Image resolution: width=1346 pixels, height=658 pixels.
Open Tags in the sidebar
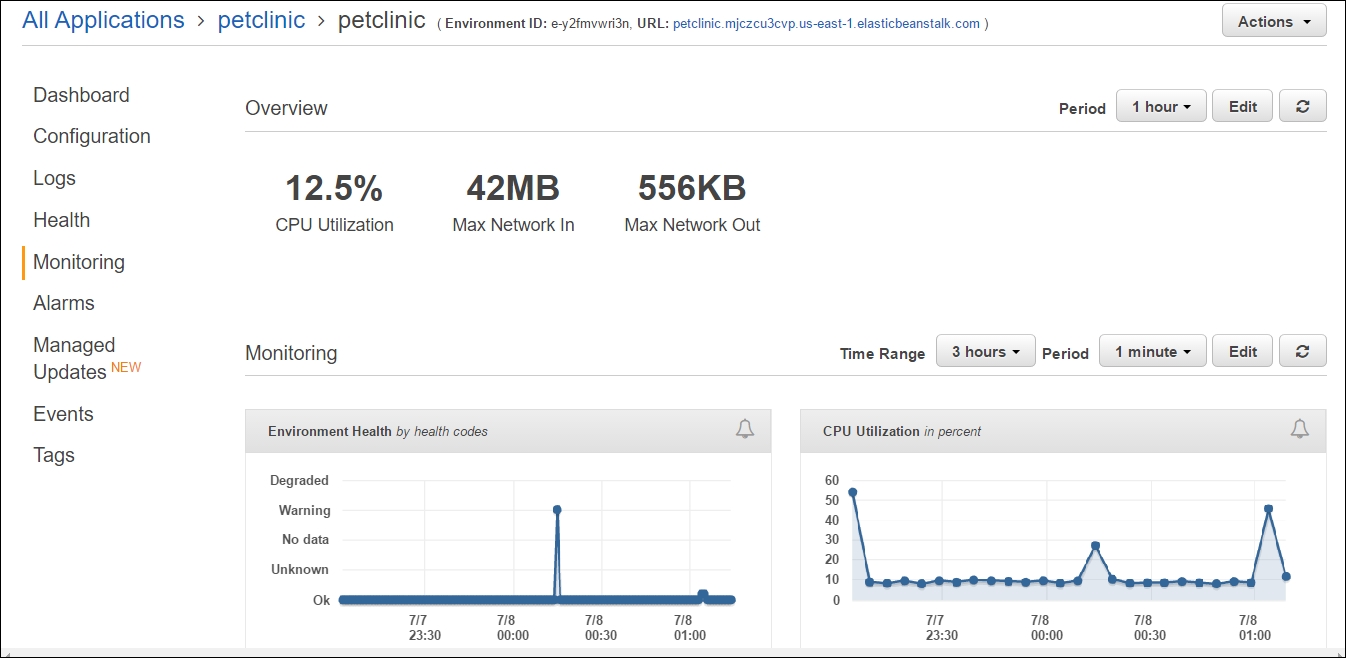click(54, 455)
